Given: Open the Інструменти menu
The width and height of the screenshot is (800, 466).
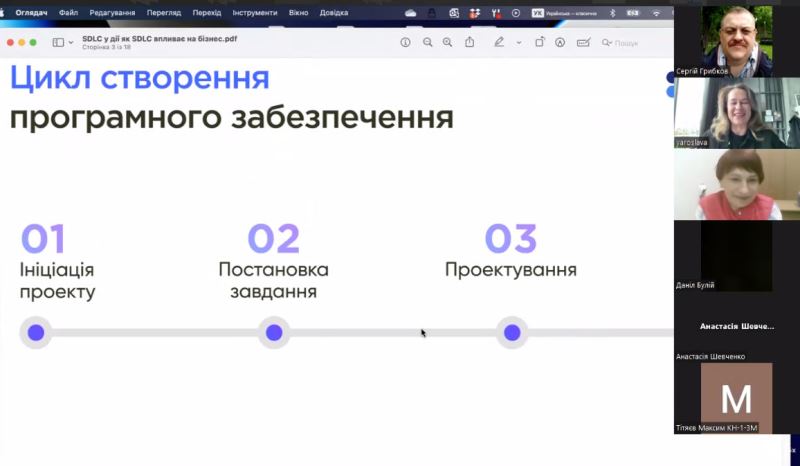Looking at the screenshot, I should pos(255,13).
